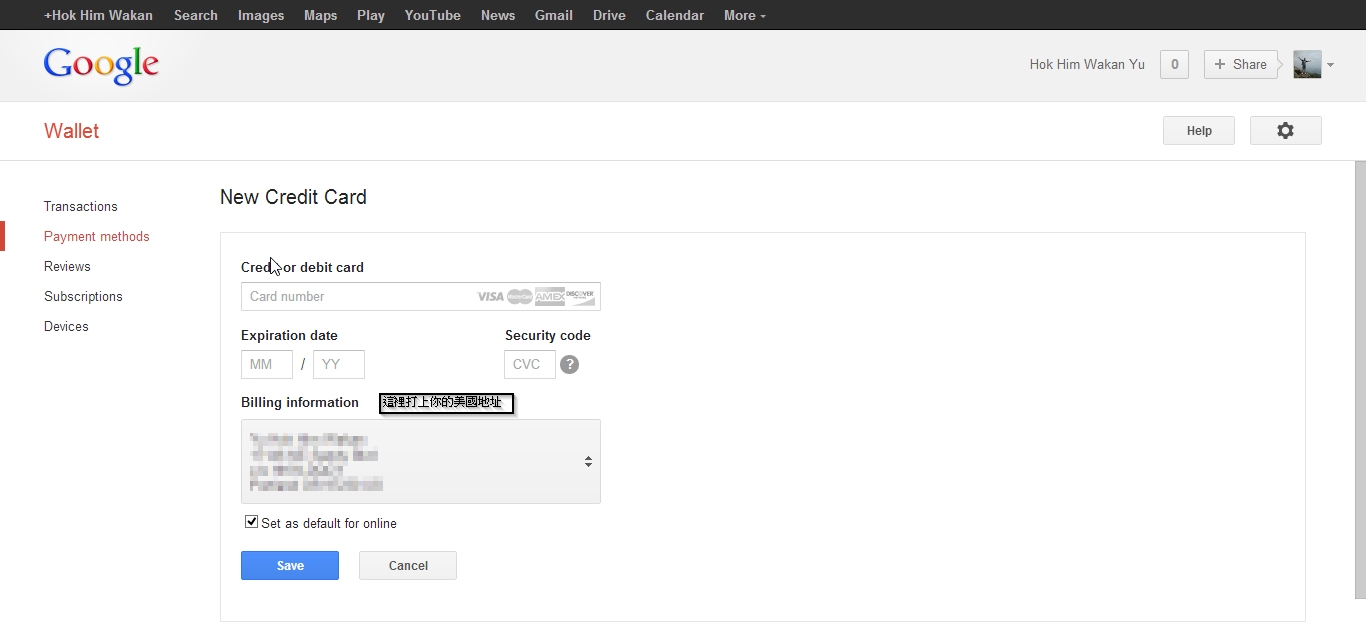Click the Help button
This screenshot has height=643, width=1366.
coord(1199,131)
